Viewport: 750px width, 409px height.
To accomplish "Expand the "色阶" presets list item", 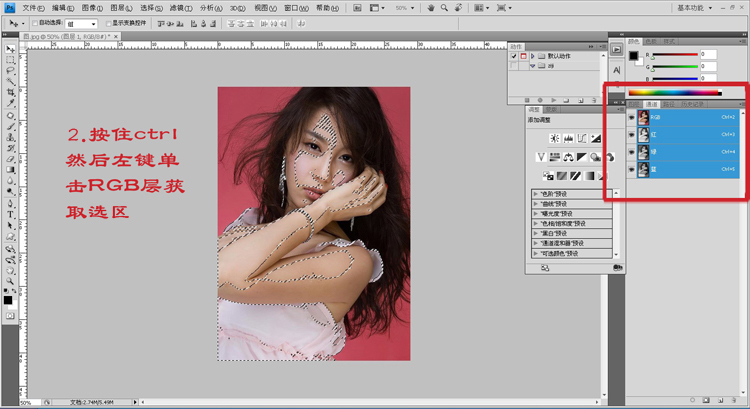I will [x=536, y=192].
